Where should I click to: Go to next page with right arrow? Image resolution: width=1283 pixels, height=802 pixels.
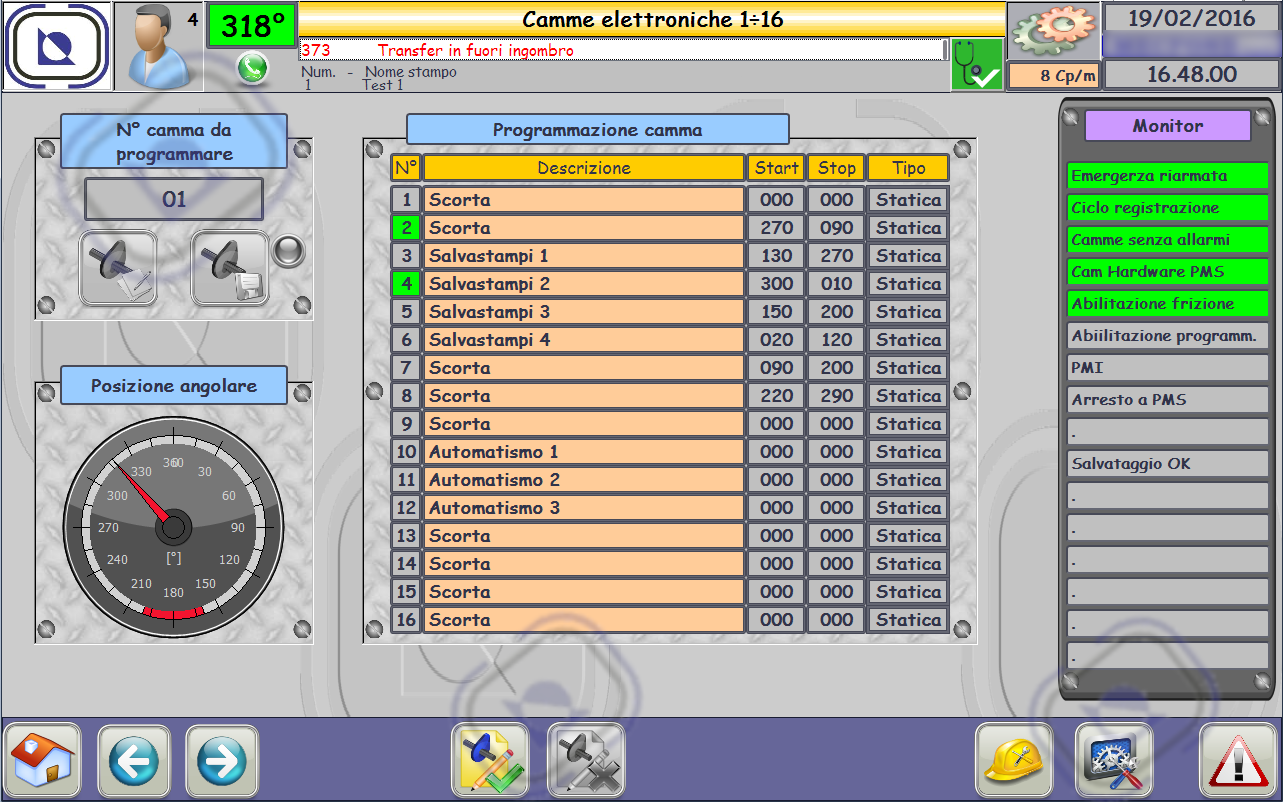pyautogui.click(x=222, y=761)
